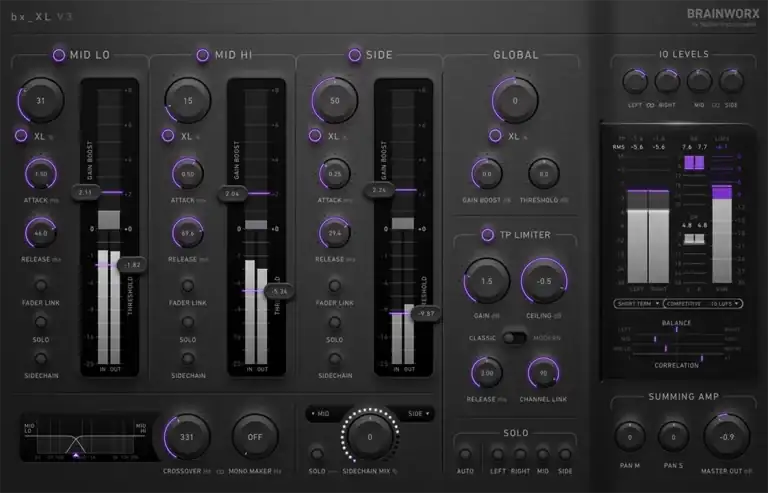
Task: Click the crossover frequency graph display
Action: click(x=86, y=437)
